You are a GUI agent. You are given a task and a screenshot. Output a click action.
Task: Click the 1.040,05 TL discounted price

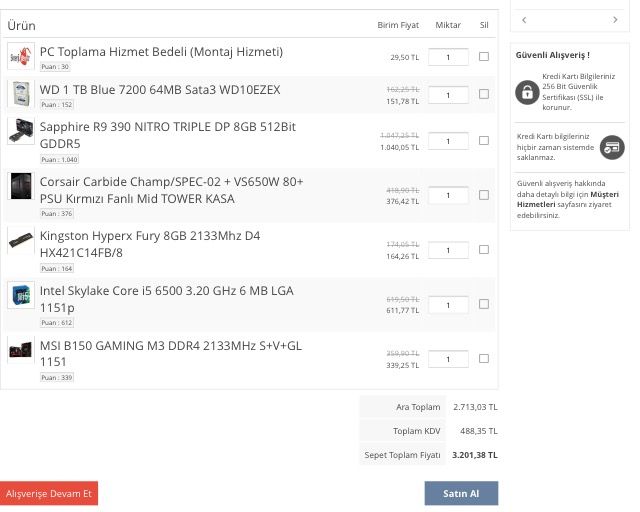point(400,147)
